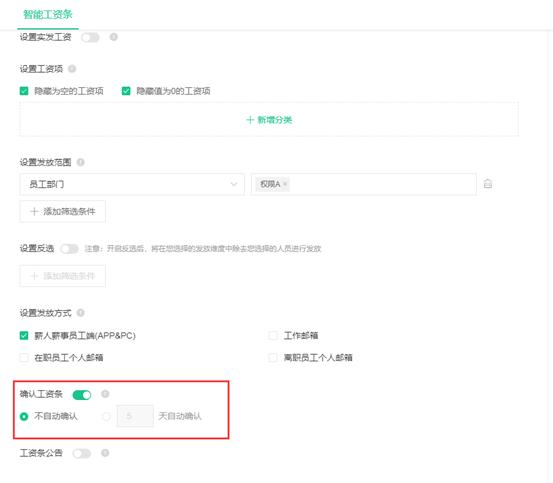The image size is (553, 483).
Task: Open the 员工部门 dropdown
Action: click(132, 184)
